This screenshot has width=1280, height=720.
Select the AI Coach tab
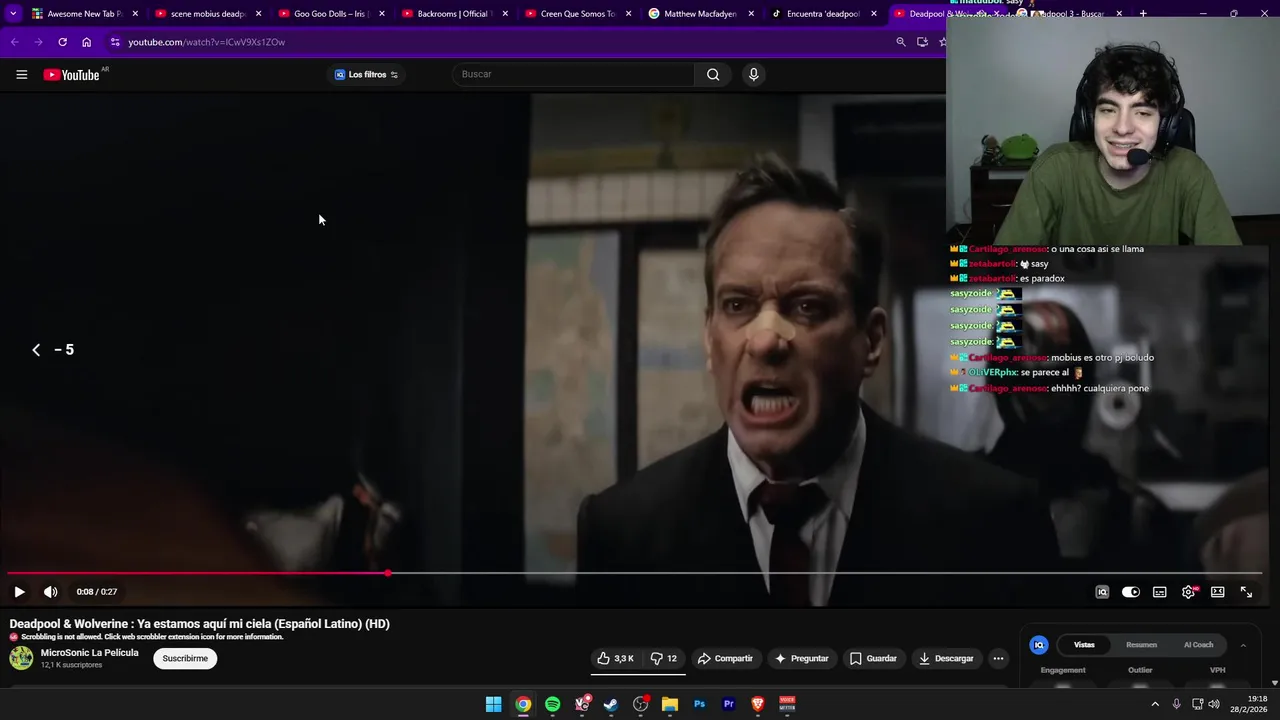click(x=1198, y=645)
